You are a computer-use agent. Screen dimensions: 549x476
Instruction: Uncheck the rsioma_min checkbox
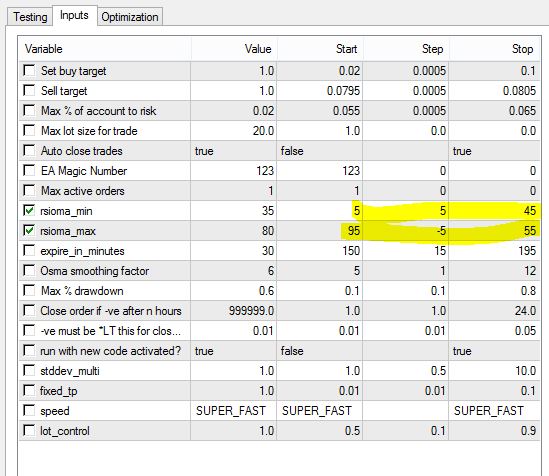(29, 210)
